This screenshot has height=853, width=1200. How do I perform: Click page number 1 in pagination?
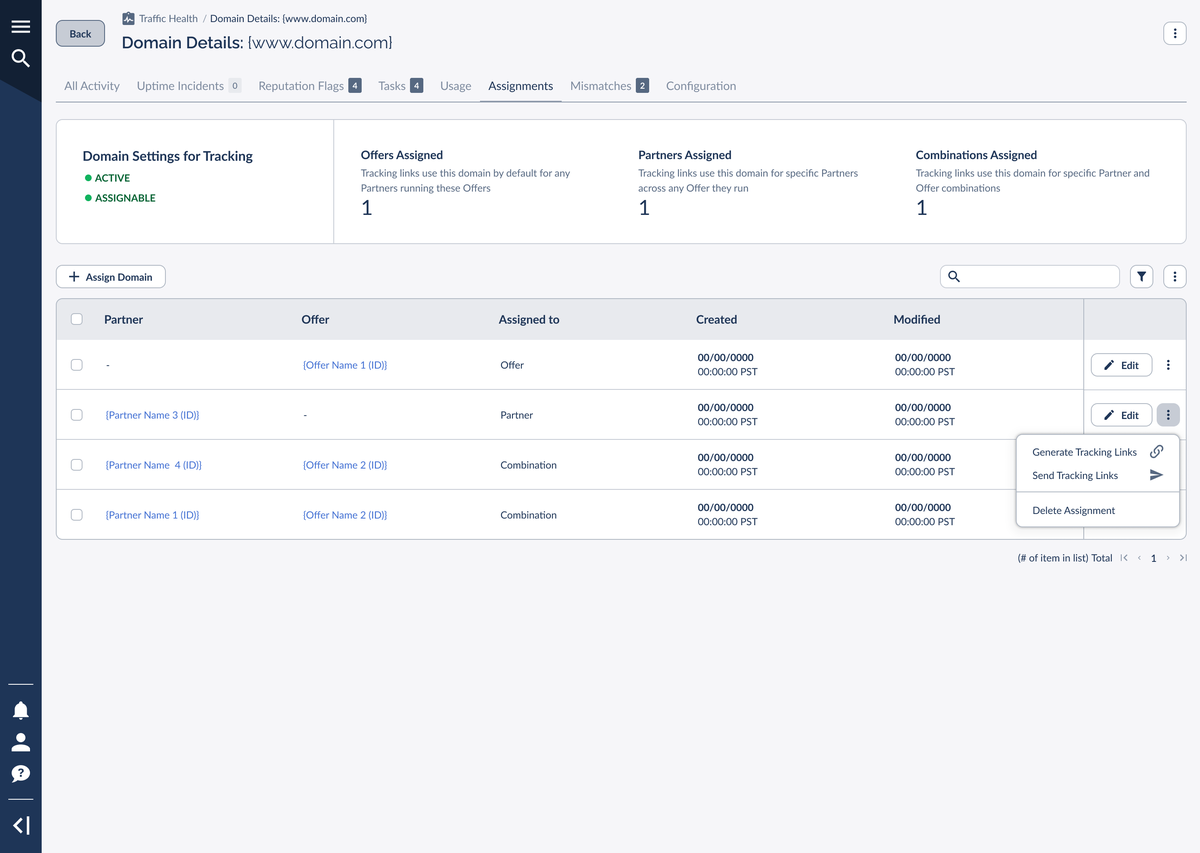tap(1153, 558)
